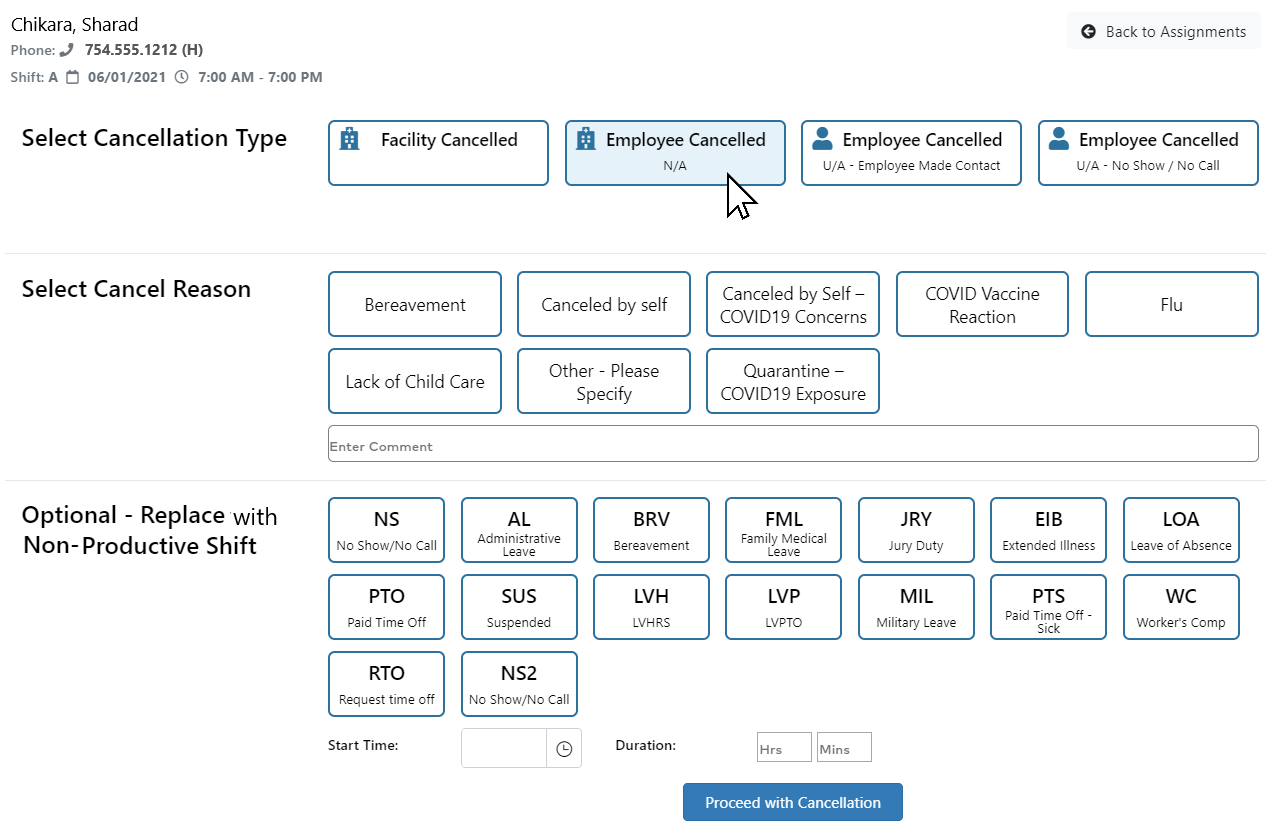Click the back arrow icon on Back to Assignments
Screen dimensions: 1277x837
1088,31
